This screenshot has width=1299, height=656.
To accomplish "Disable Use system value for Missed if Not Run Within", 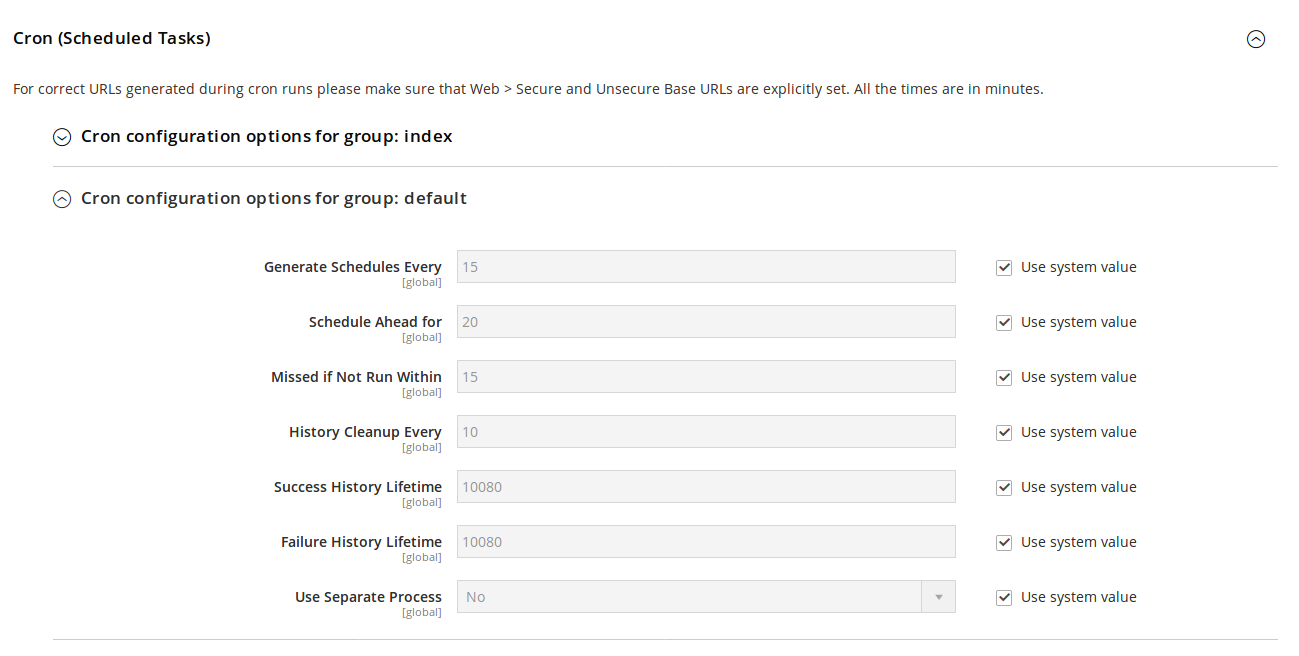I will pyautogui.click(x=1004, y=377).
